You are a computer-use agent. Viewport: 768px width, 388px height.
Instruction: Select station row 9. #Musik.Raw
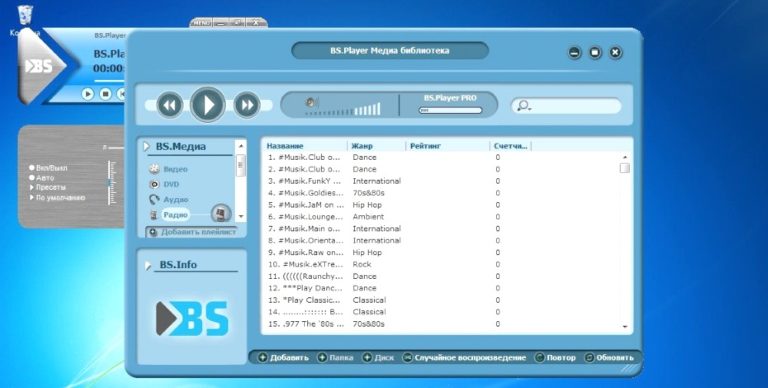(x=441, y=252)
